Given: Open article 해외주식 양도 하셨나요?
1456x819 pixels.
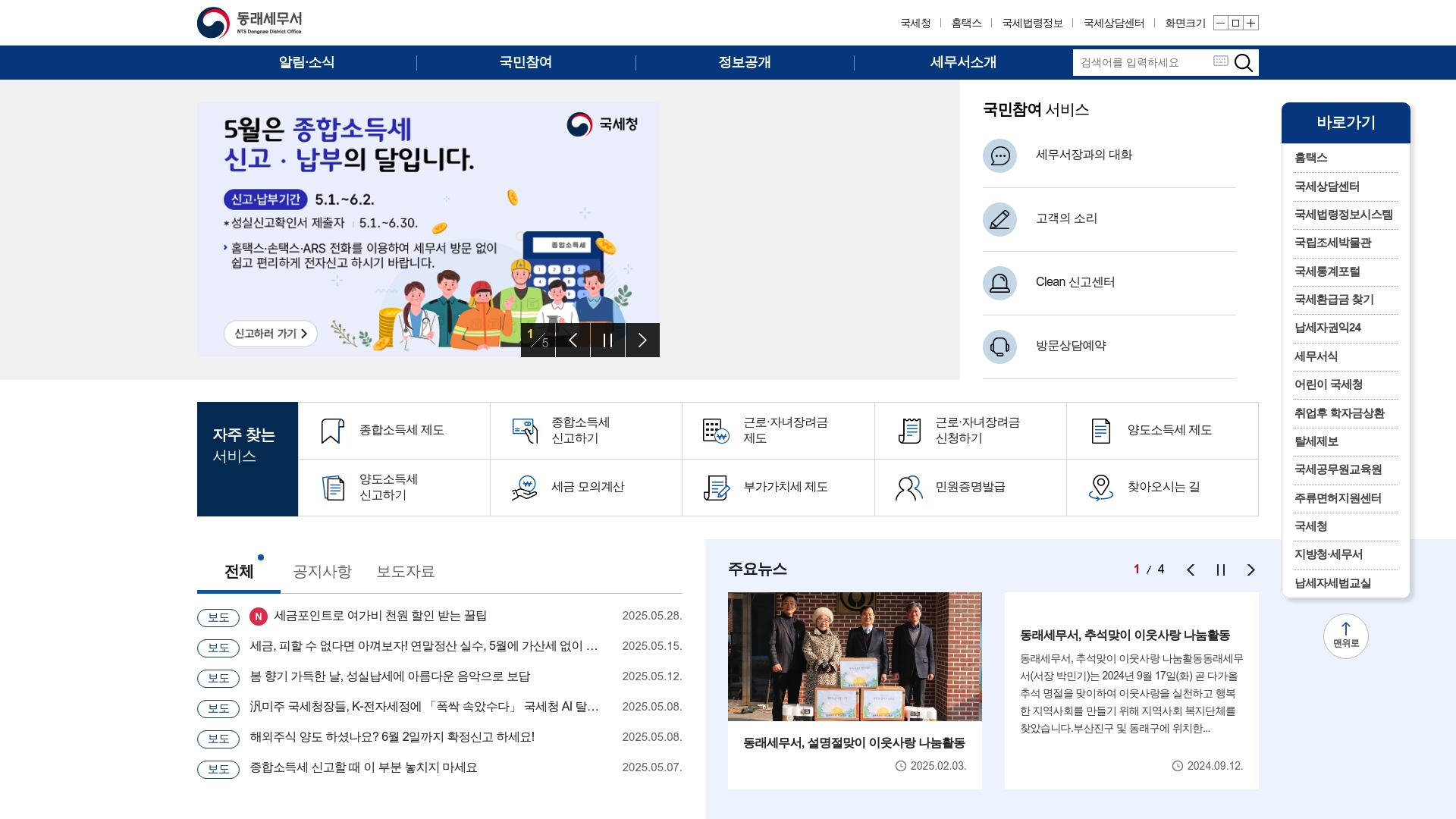Looking at the screenshot, I should point(392,737).
